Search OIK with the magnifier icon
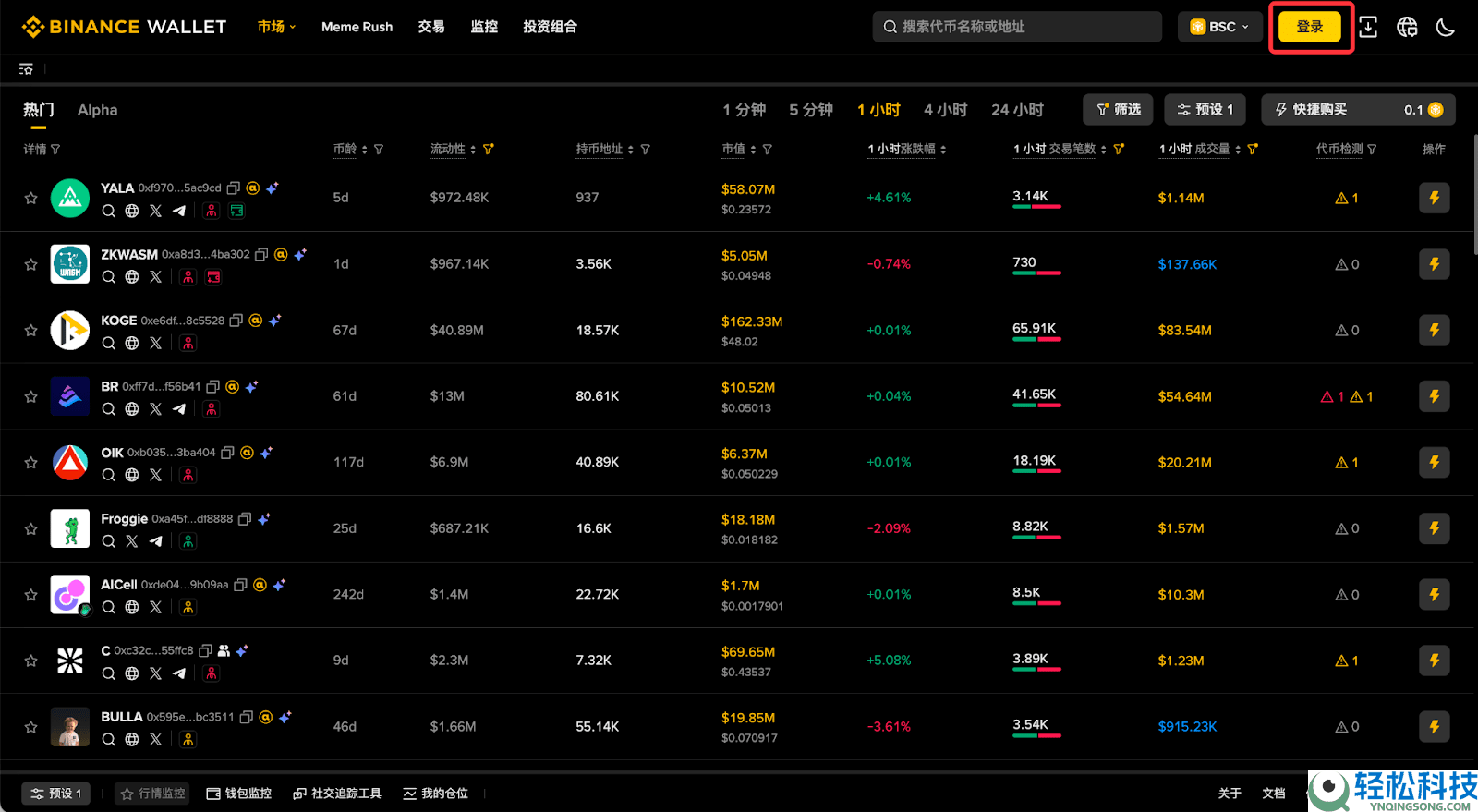This screenshot has width=1478, height=812. pos(108,475)
